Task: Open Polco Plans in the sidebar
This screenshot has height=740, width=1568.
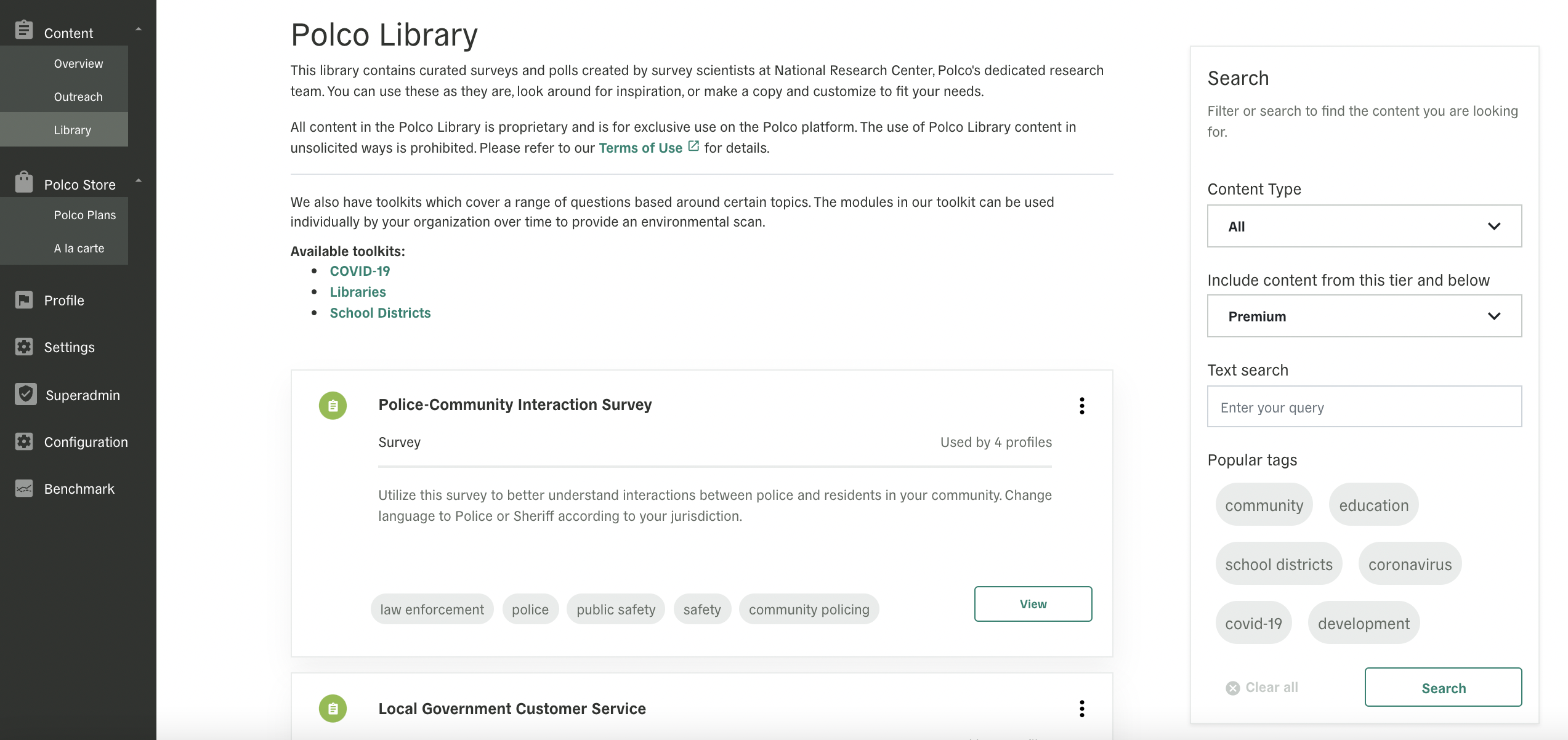Action: tap(85, 215)
